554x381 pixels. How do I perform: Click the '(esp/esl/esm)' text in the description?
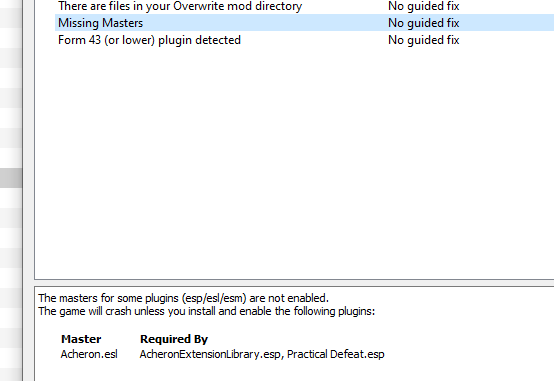pos(214,298)
